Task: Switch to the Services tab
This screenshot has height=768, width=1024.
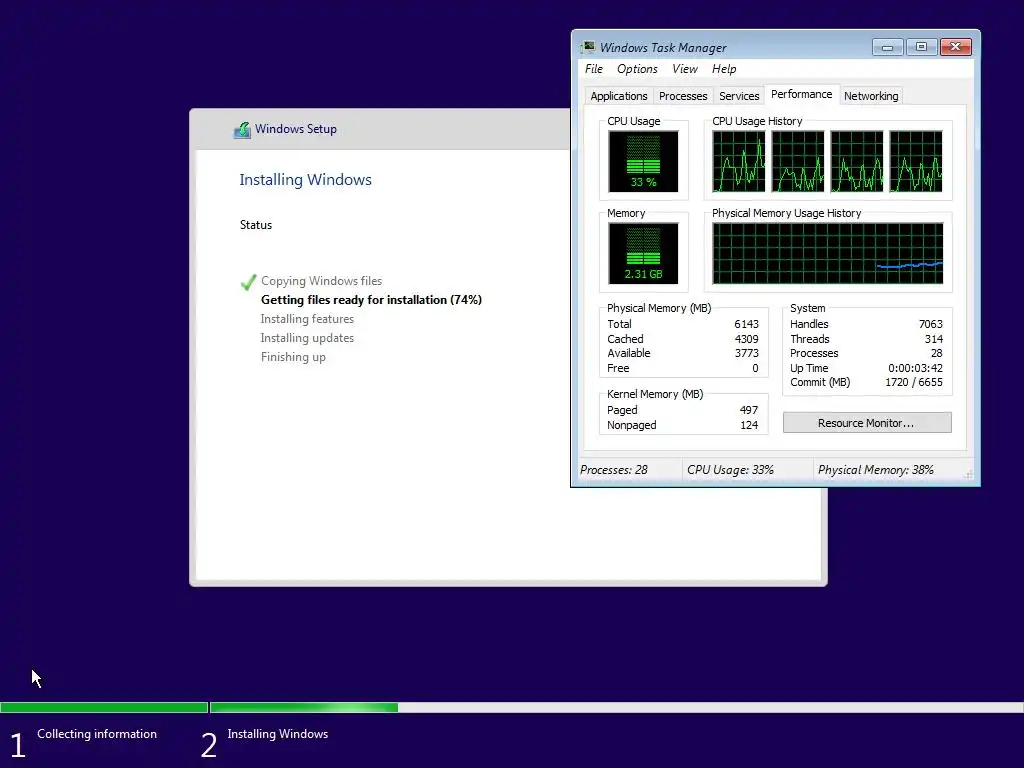Action: (739, 96)
